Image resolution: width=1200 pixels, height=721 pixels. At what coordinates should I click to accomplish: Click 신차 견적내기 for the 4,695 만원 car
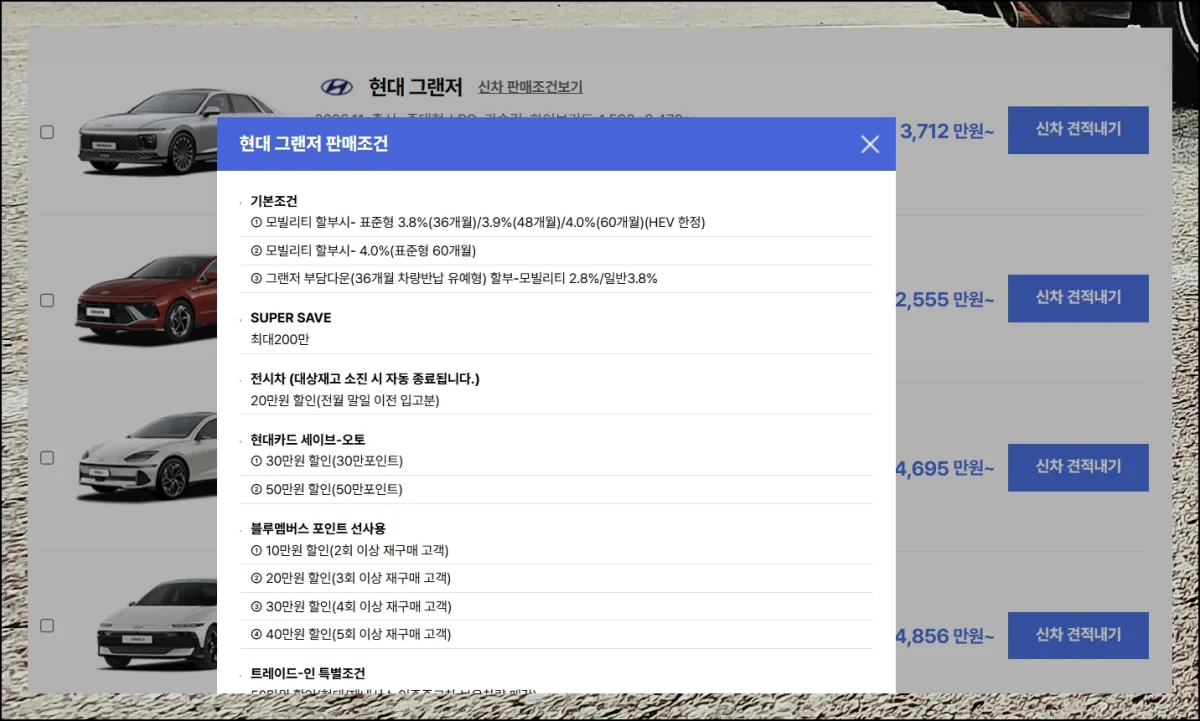pos(1078,467)
